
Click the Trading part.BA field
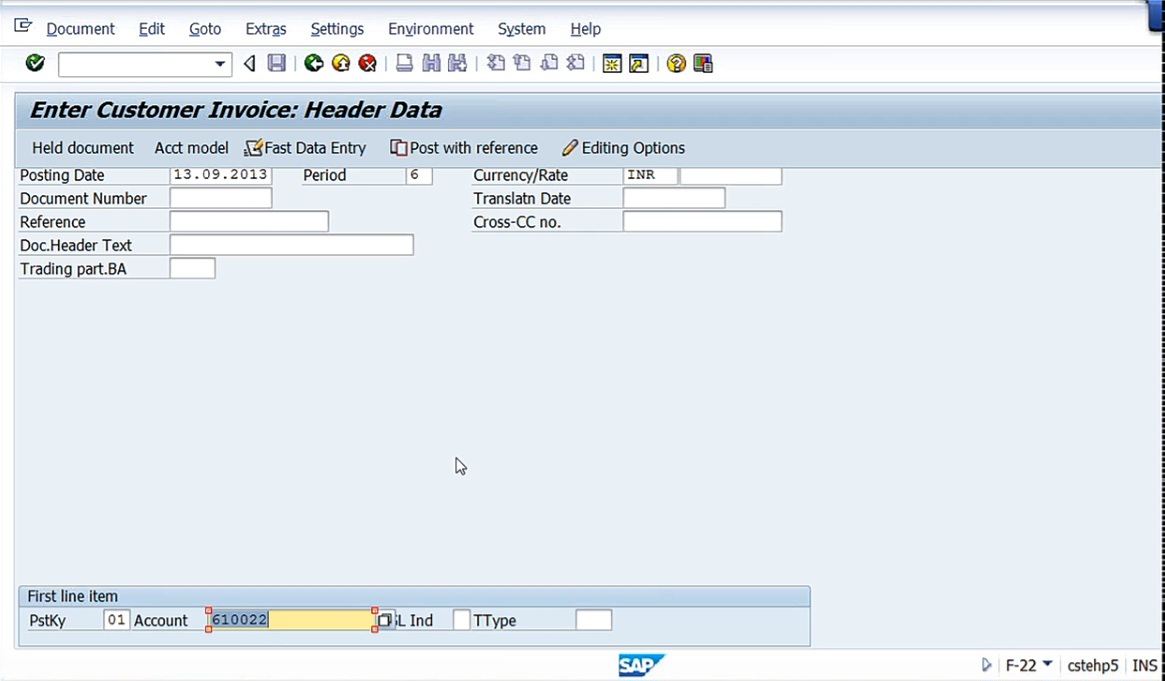pyautogui.click(x=192, y=269)
